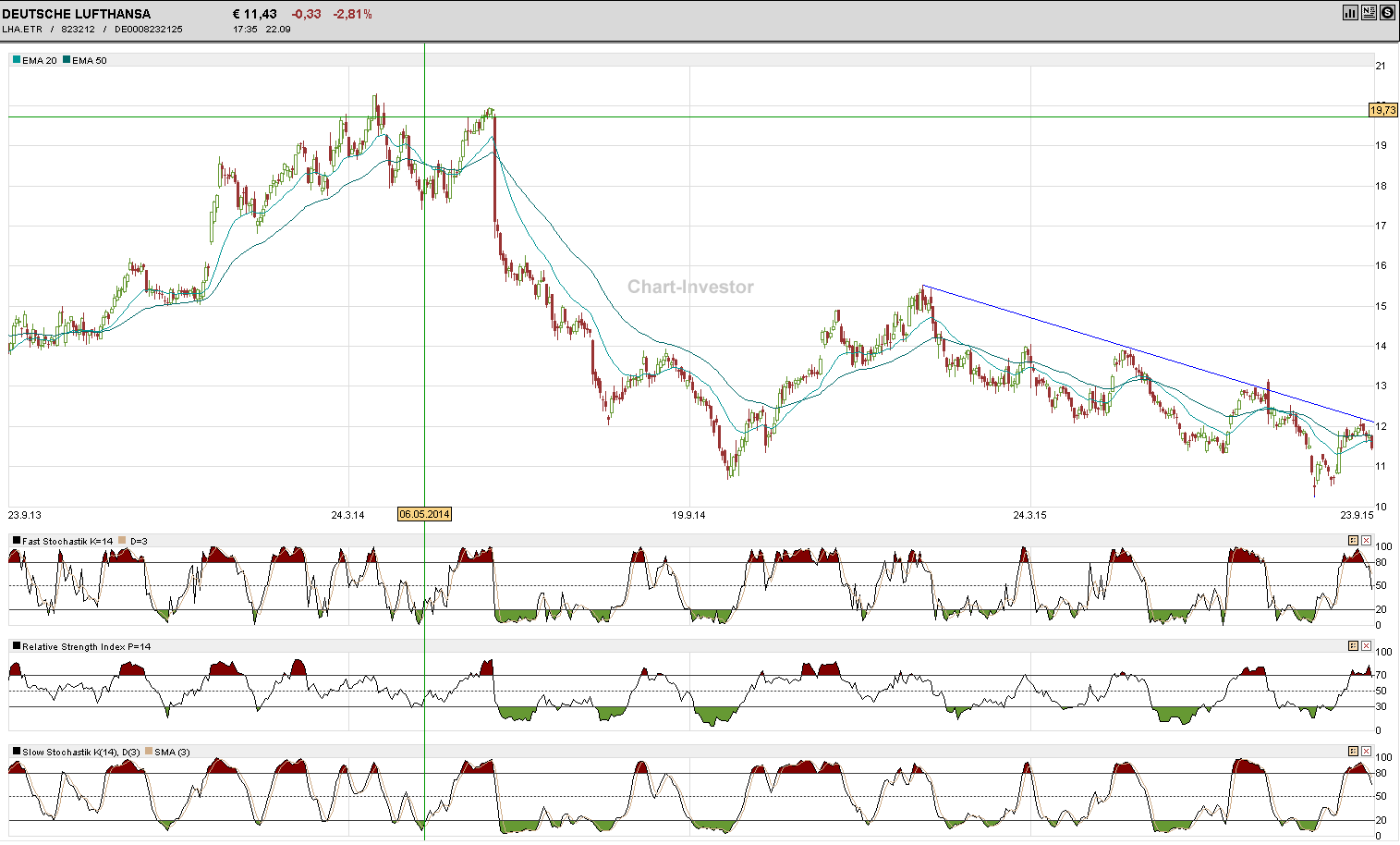1400x845 pixels.
Task: Click the WKN number 823212
Action: 79,30
